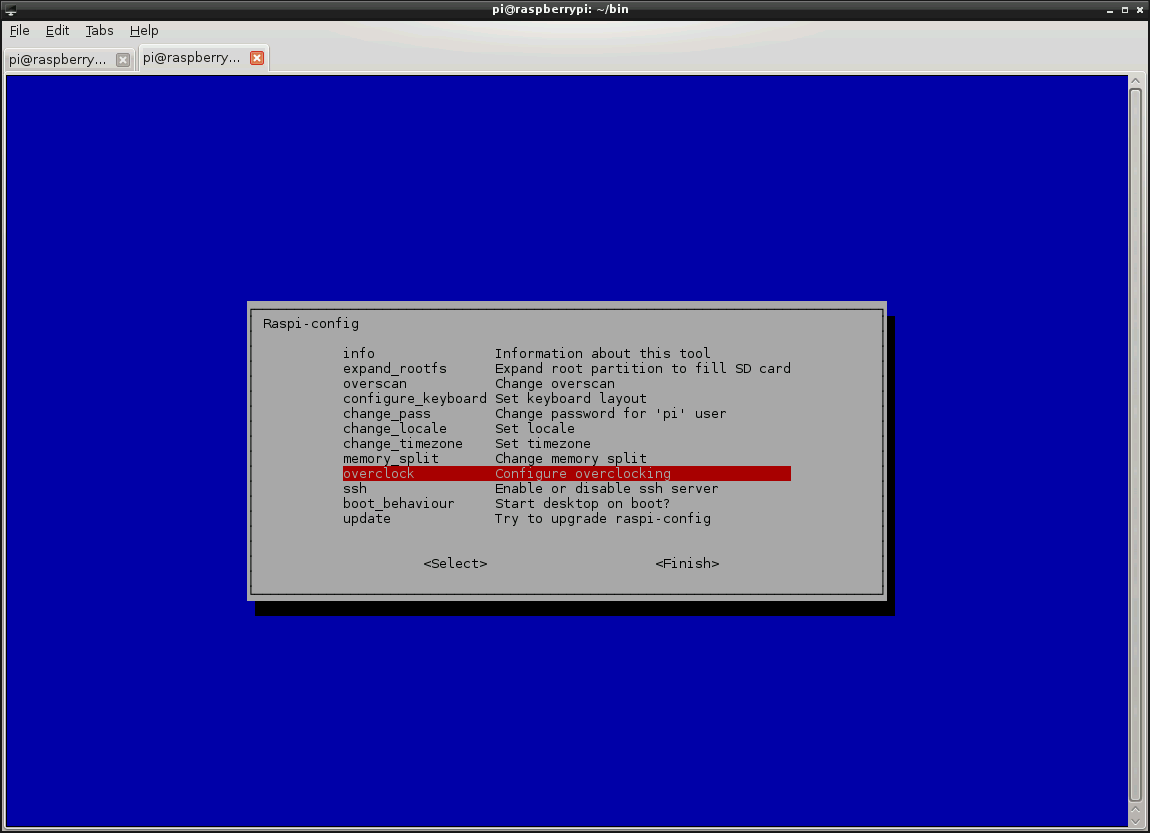Click the scrollbar up arrow

1135,80
